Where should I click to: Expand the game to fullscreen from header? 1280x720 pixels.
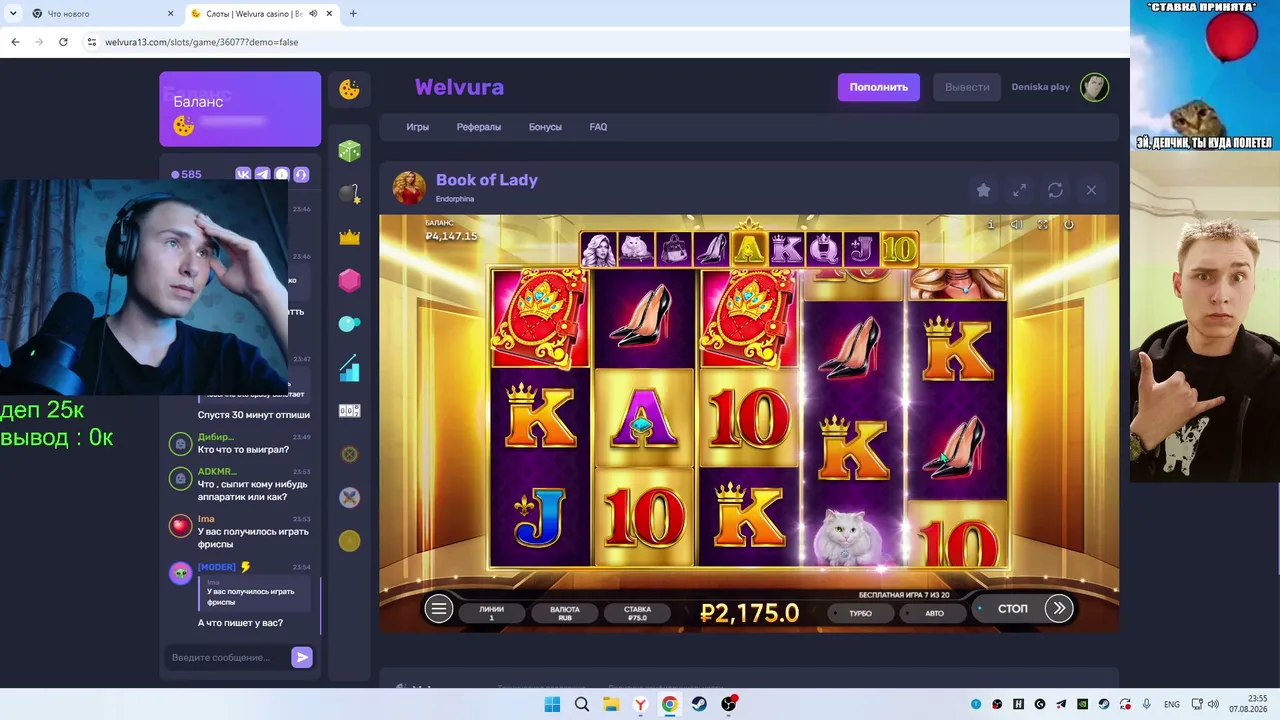(1019, 190)
